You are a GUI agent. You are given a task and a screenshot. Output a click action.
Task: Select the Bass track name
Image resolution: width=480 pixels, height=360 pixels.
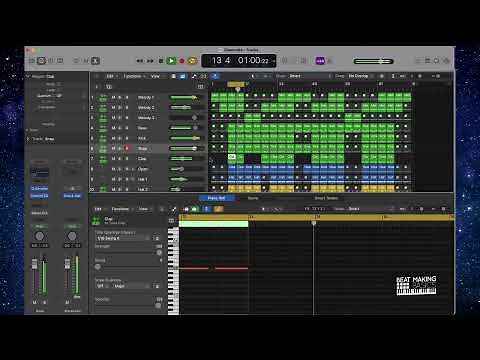pos(142,128)
